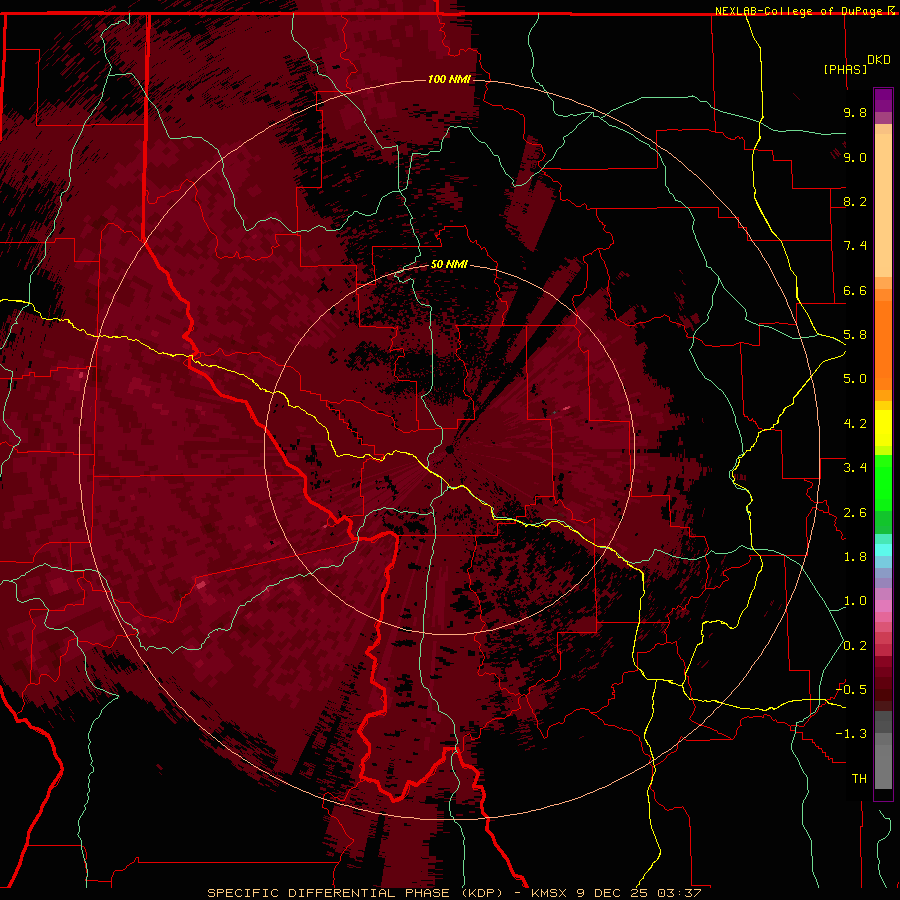Select the SPECIFIC DIFFERENTIAL PHASE caption text
The height and width of the screenshot is (900, 900).
328,893
